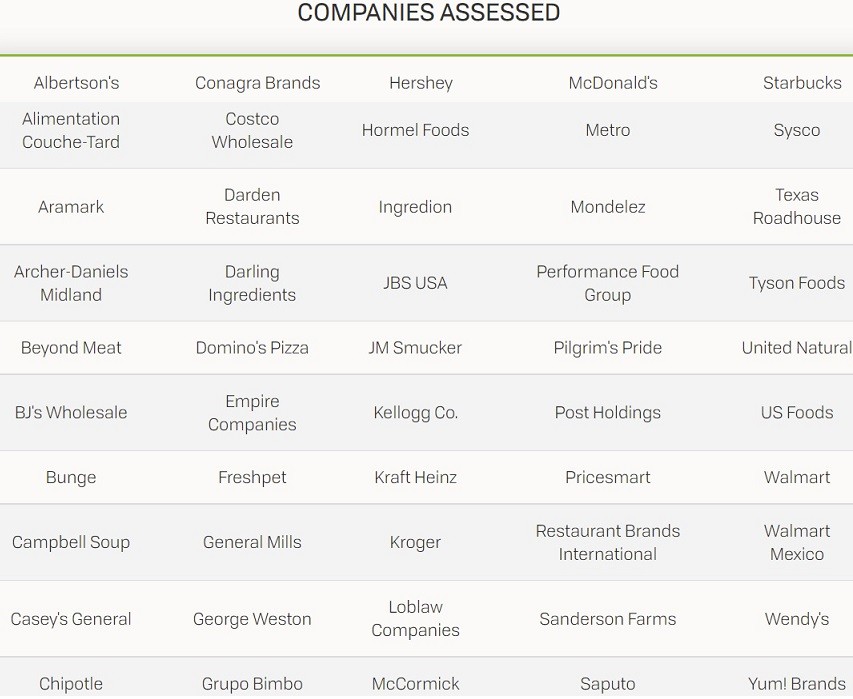This screenshot has width=853, height=699.
Task: Select the Hormel Foods cell
Action: point(415,130)
